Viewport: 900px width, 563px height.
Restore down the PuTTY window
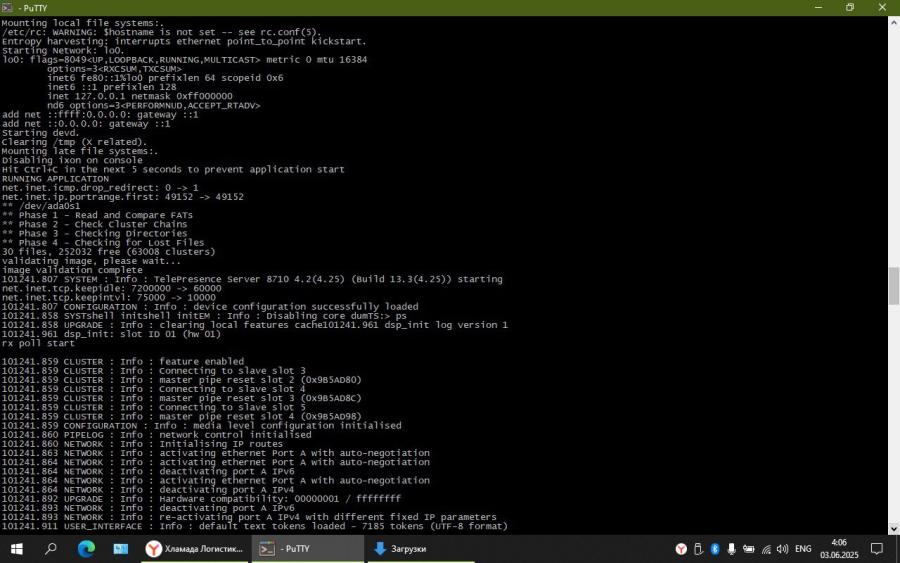click(x=849, y=7)
